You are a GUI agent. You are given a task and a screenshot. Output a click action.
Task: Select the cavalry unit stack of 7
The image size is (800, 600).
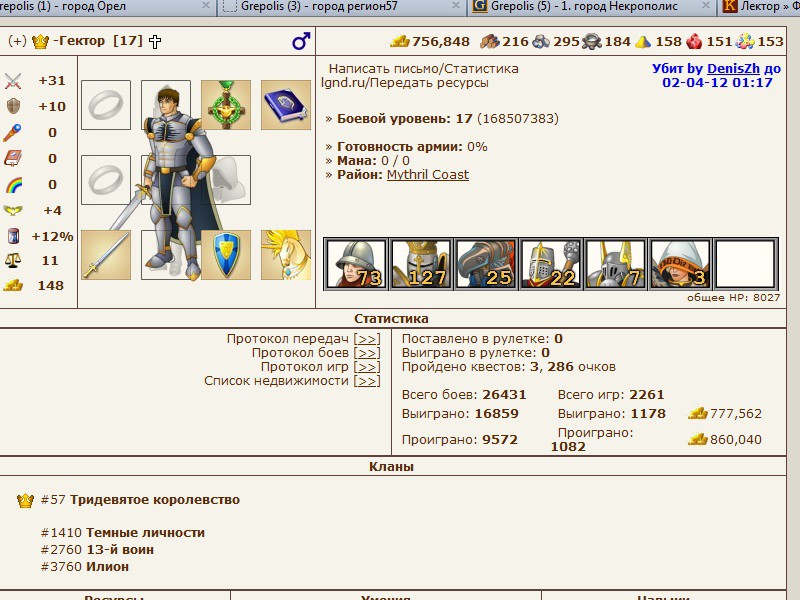click(x=615, y=264)
